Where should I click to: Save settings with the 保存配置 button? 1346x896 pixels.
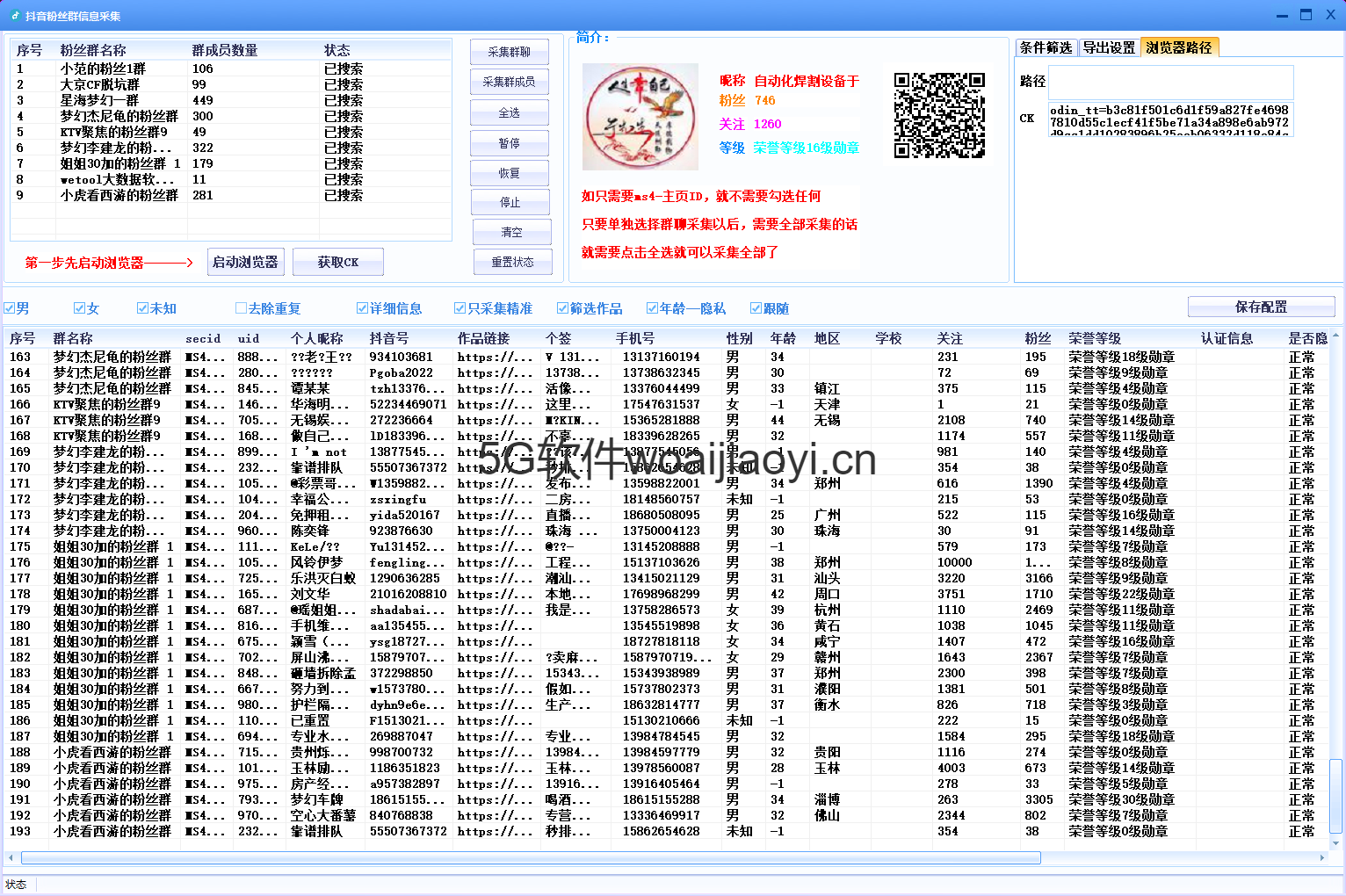click(x=1262, y=307)
